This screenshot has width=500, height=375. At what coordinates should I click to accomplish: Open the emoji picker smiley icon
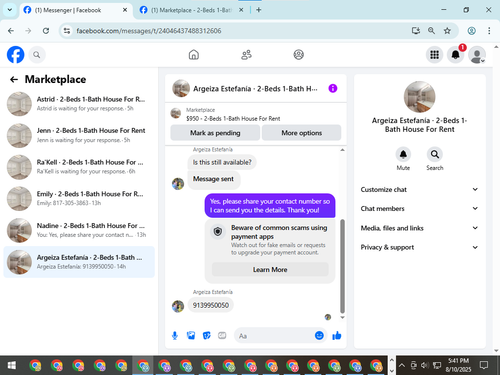(319, 335)
